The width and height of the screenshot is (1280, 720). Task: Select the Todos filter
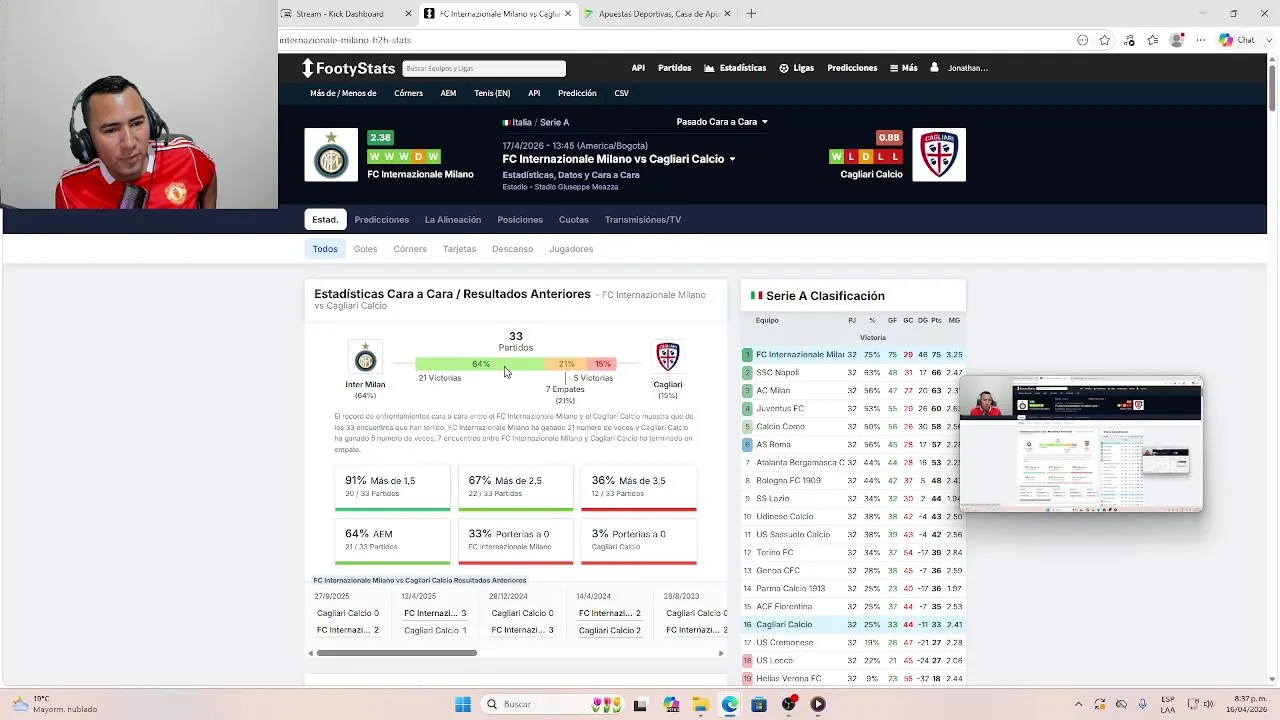tap(325, 249)
